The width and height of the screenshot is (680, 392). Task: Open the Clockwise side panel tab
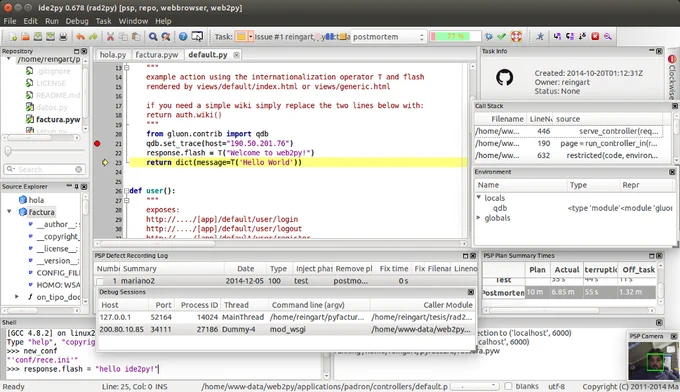click(x=672, y=77)
